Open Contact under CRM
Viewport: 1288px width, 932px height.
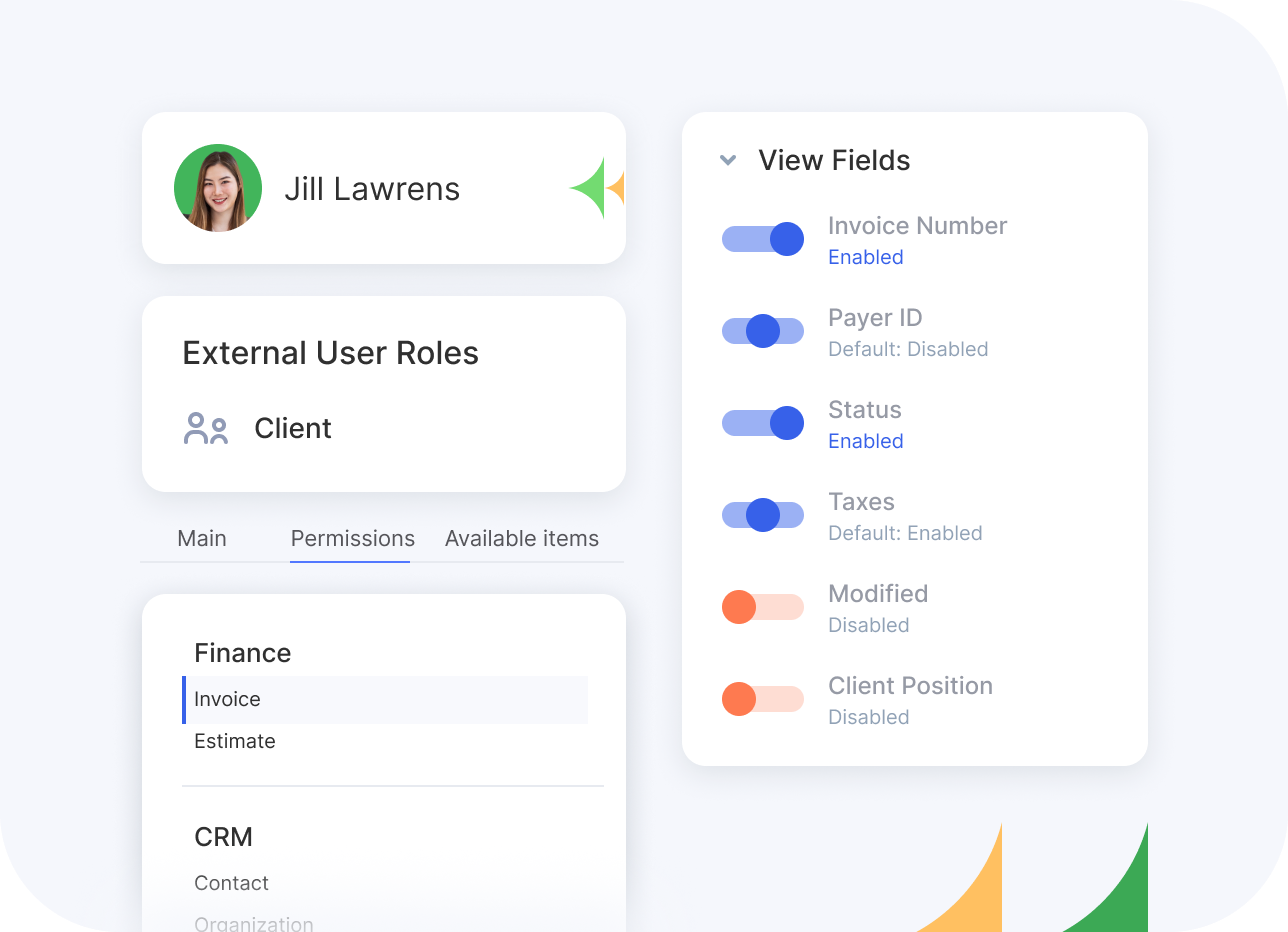point(232,883)
